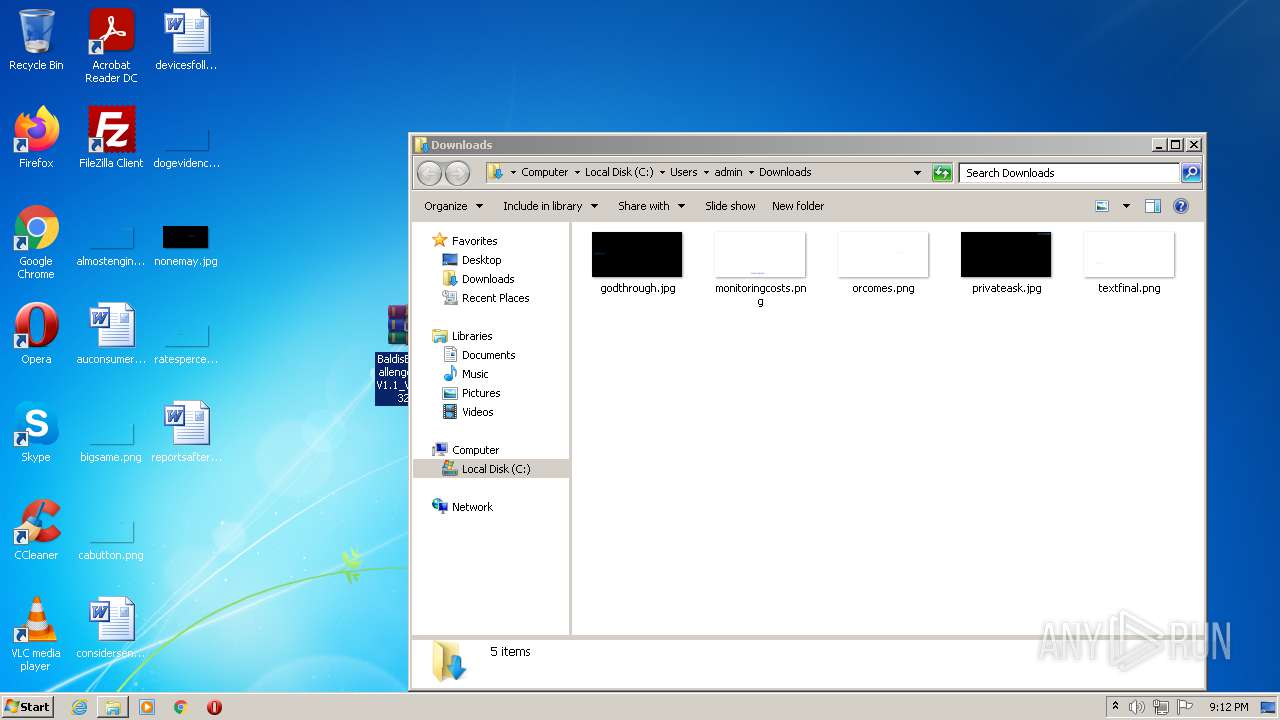1280x720 pixels.
Task: Open the views dropdown arrow
Action: click(1126, 206)
